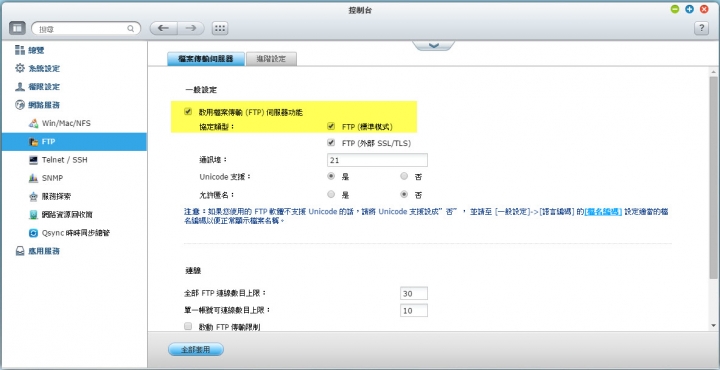This screenshot has width=720, height=370.
Task: Enable the FTP 傳輸限制 checkbox
Action: [187, 326]
